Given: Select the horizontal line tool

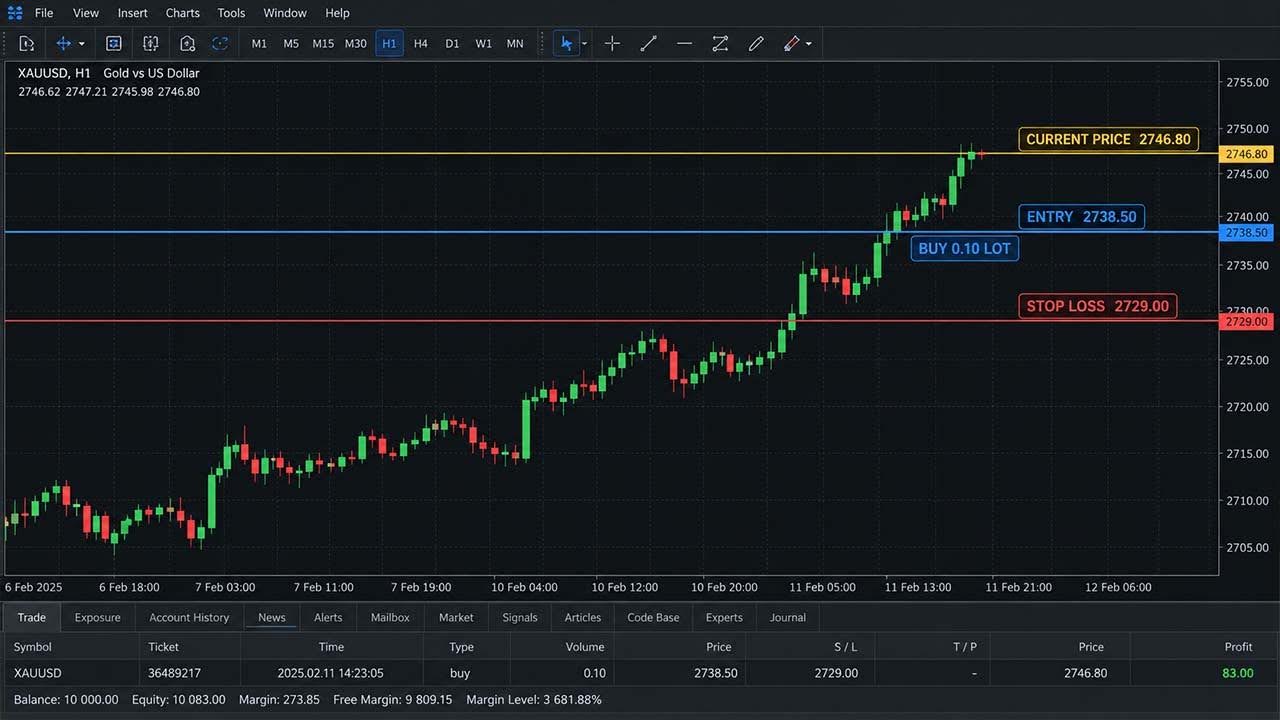Looking at the screenshot, I should click(684, 43).
